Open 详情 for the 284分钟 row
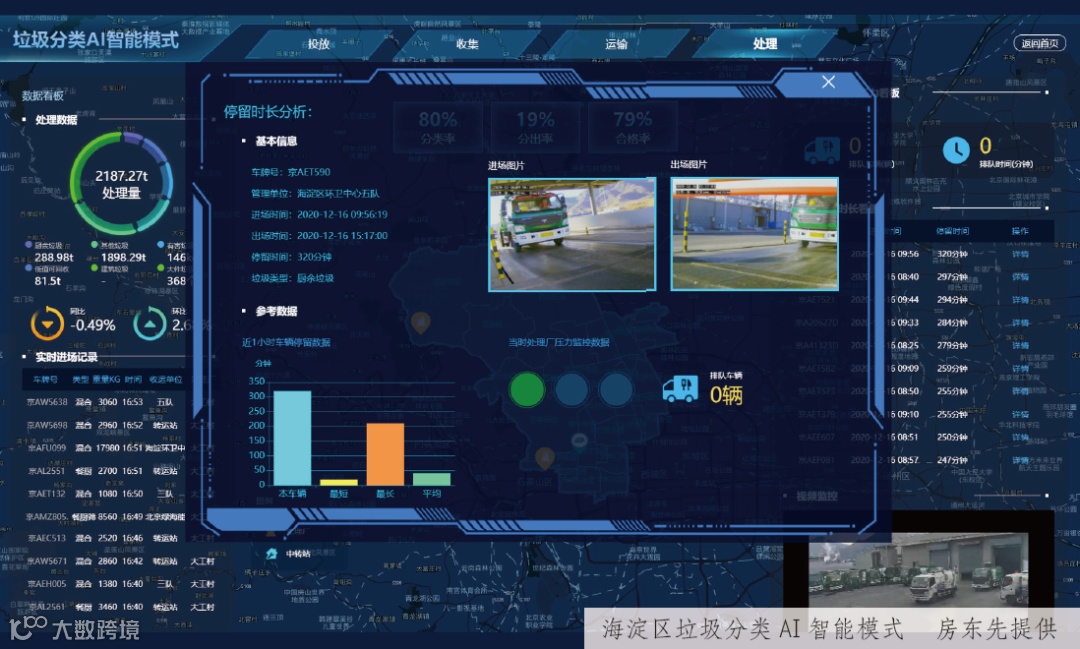 click(1020, 322)
